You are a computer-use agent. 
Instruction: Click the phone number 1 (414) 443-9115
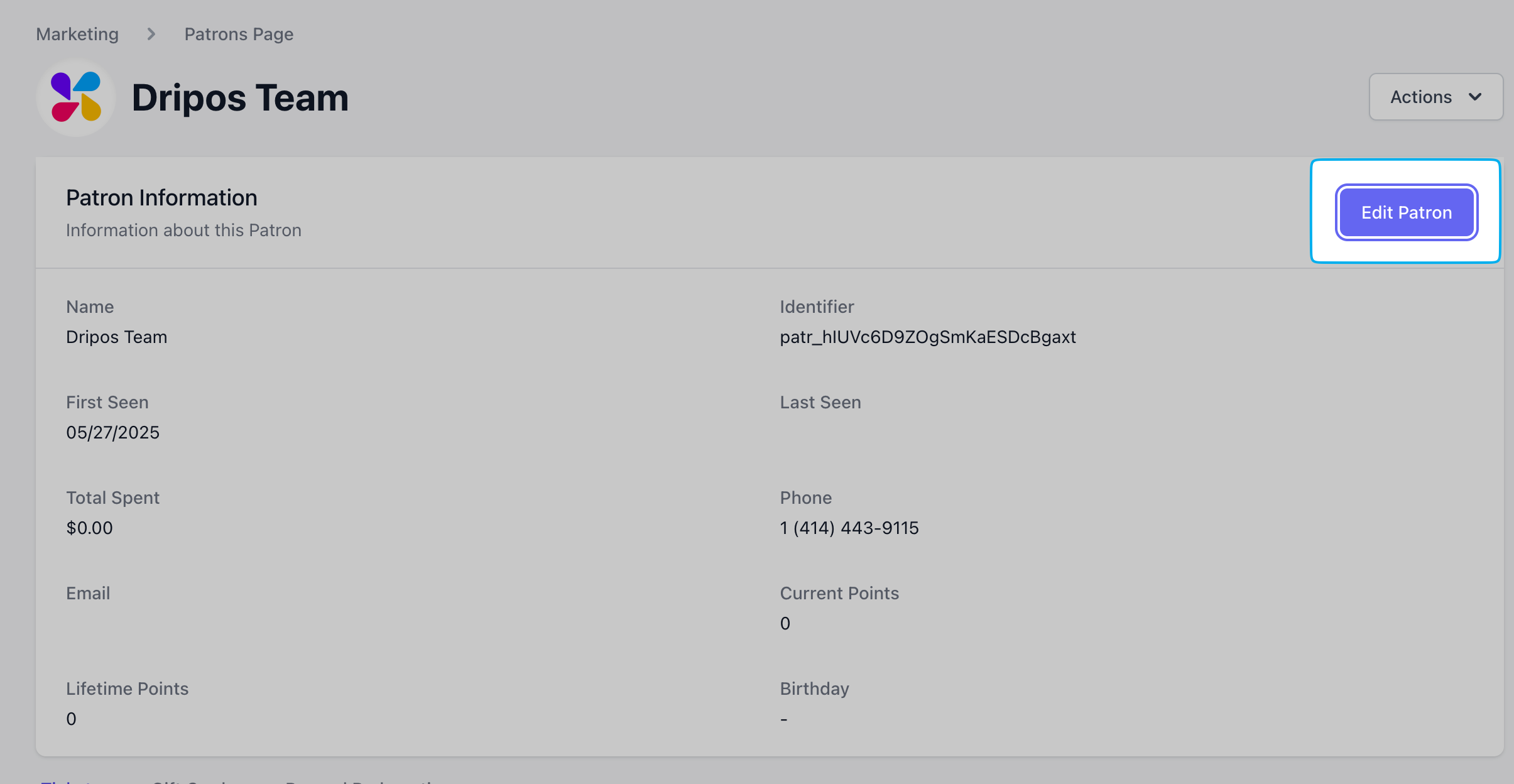(849, 528)
